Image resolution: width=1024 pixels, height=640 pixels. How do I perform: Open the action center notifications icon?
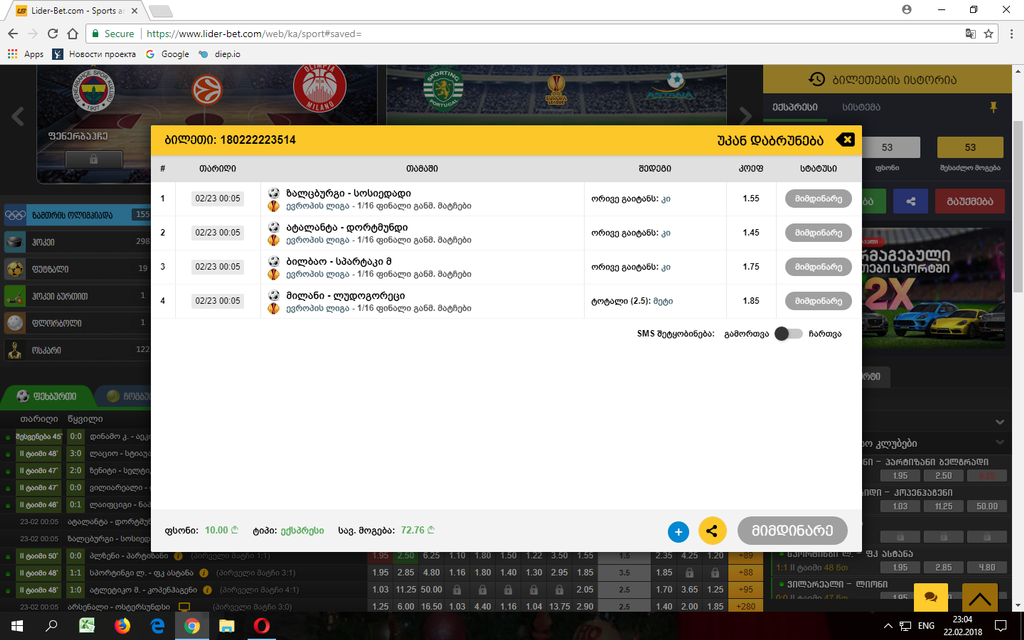pos(1000,626)
